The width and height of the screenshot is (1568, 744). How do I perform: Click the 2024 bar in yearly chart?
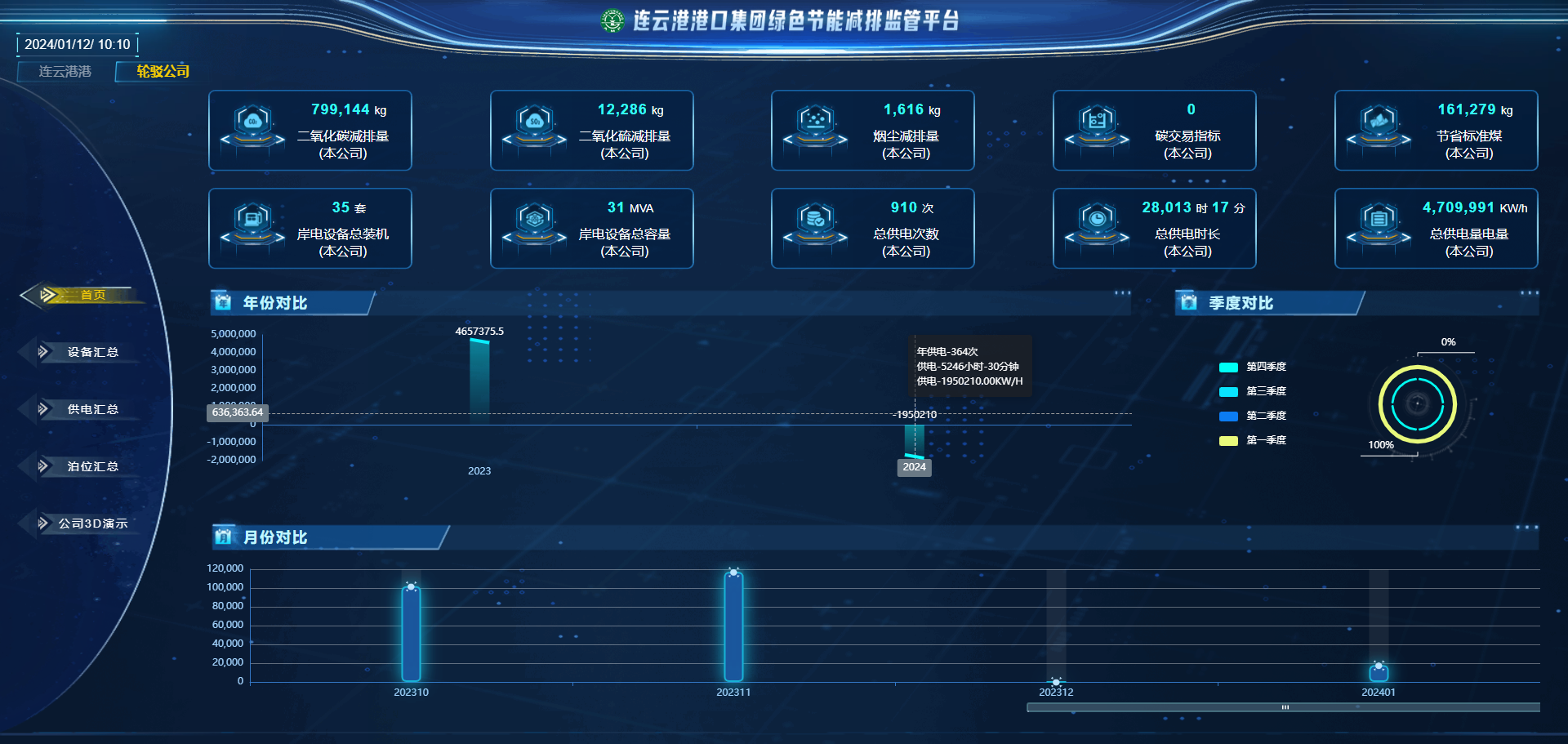click(914, 441)
